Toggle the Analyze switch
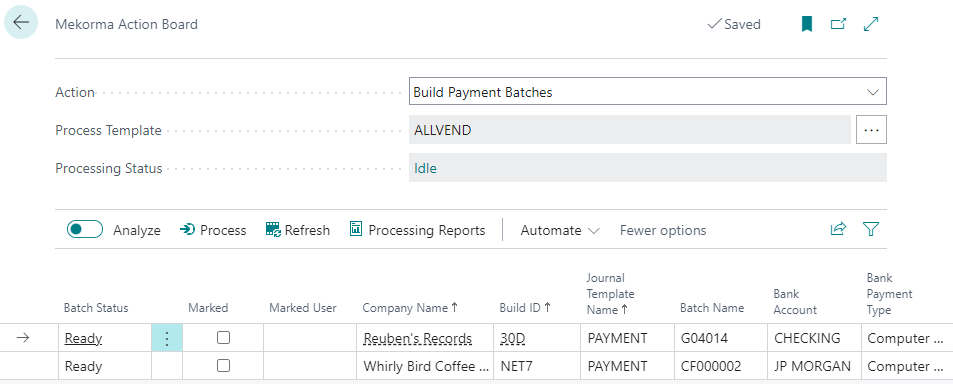The width and height of the screenshot is (953, 384). (x=84, y=230)
